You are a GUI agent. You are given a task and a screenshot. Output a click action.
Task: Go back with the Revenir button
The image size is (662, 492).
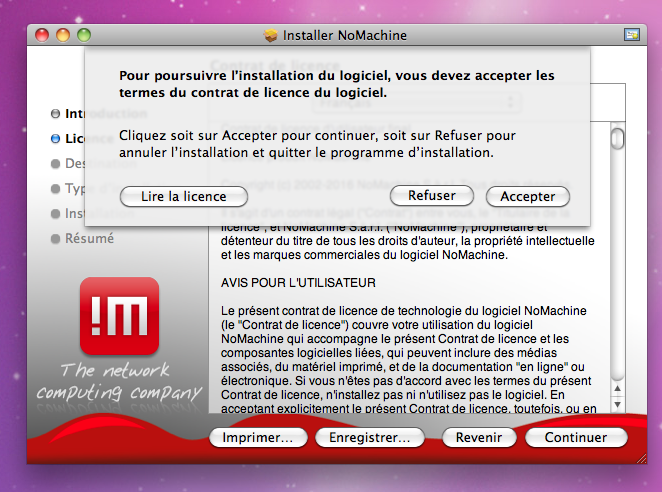pyautogui.click(x=479, y=437)
